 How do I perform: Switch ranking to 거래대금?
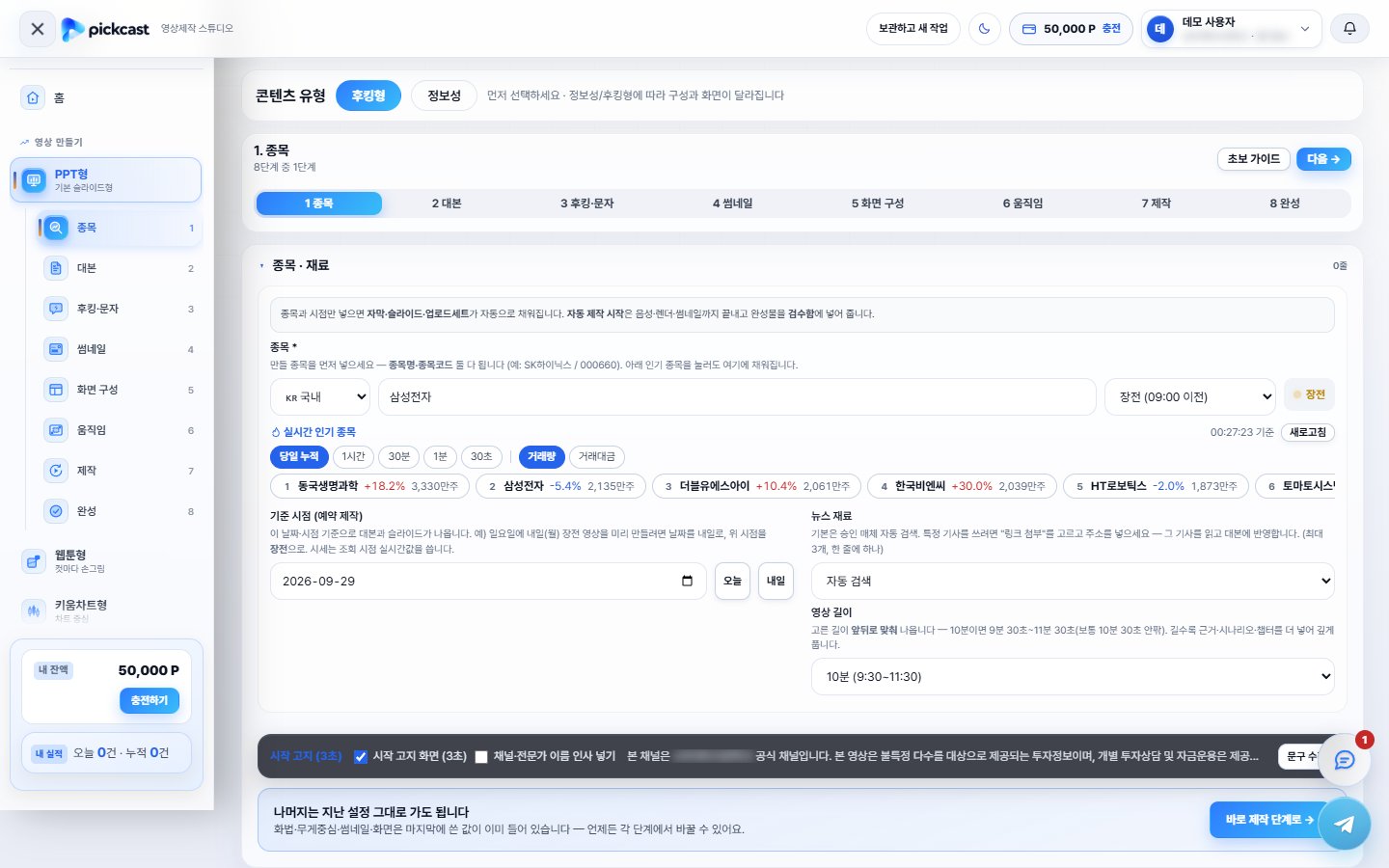596,456
